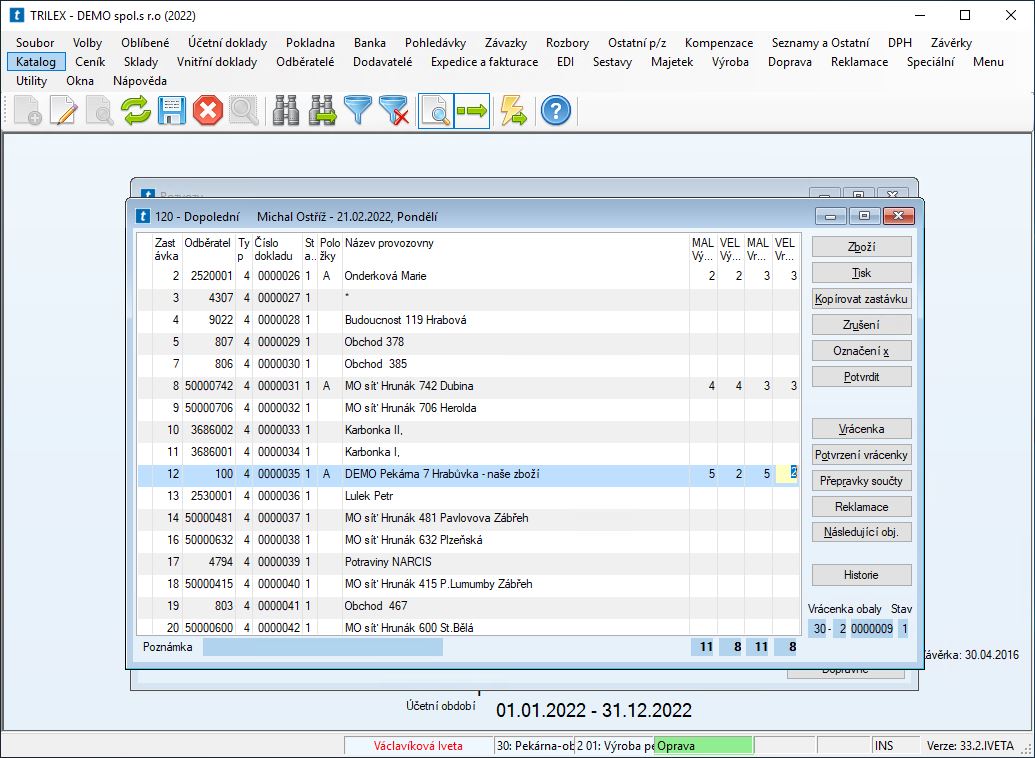Open the Nápověda menu
This screenshot has height=758, width=1035.
[x=140, y=81]
